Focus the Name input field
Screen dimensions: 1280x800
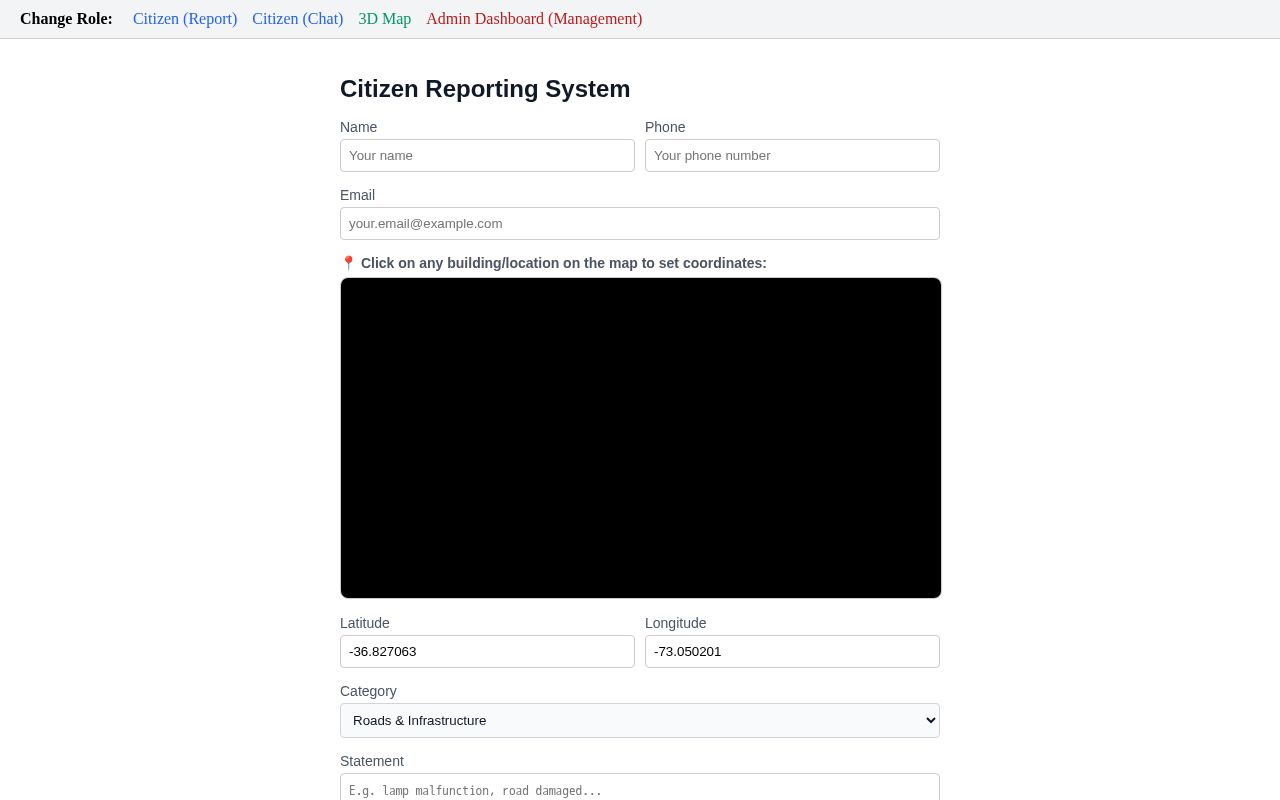click(487, 156)
